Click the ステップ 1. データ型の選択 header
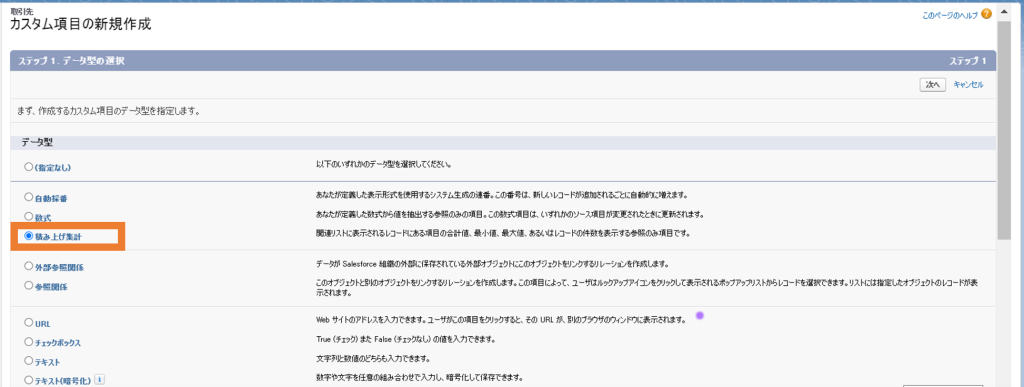 point(71,61)
